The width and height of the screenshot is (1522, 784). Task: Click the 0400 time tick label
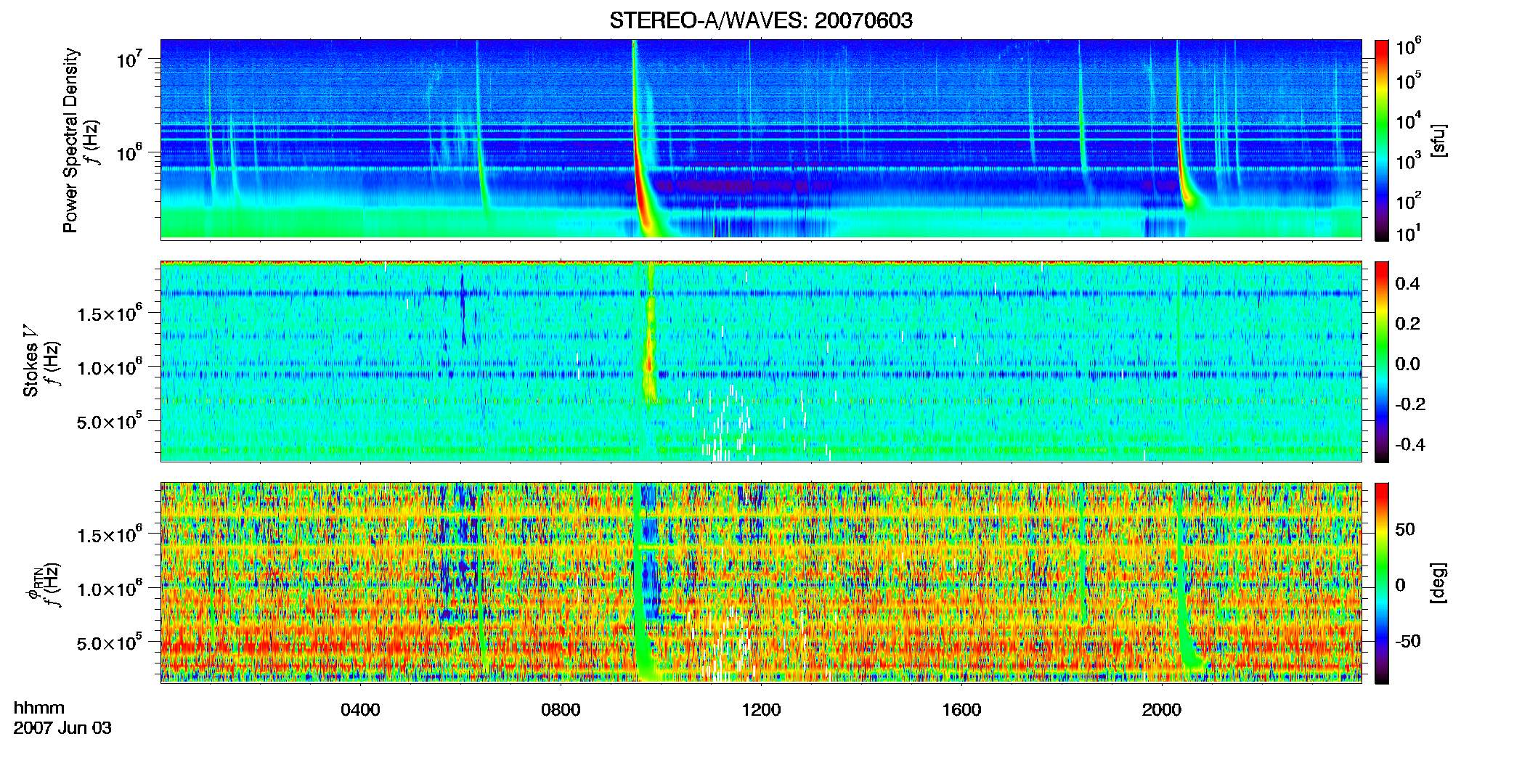point(360,710)
